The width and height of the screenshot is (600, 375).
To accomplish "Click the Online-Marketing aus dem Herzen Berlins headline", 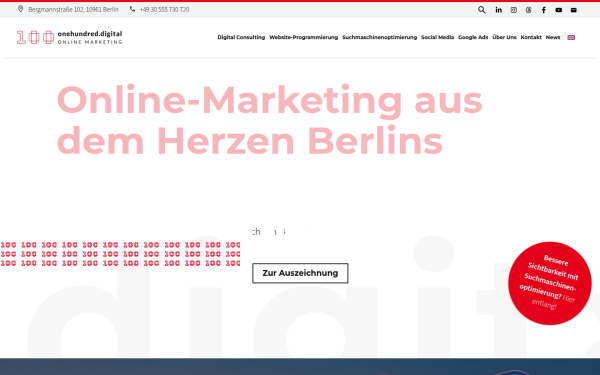I will click(269, 119).
